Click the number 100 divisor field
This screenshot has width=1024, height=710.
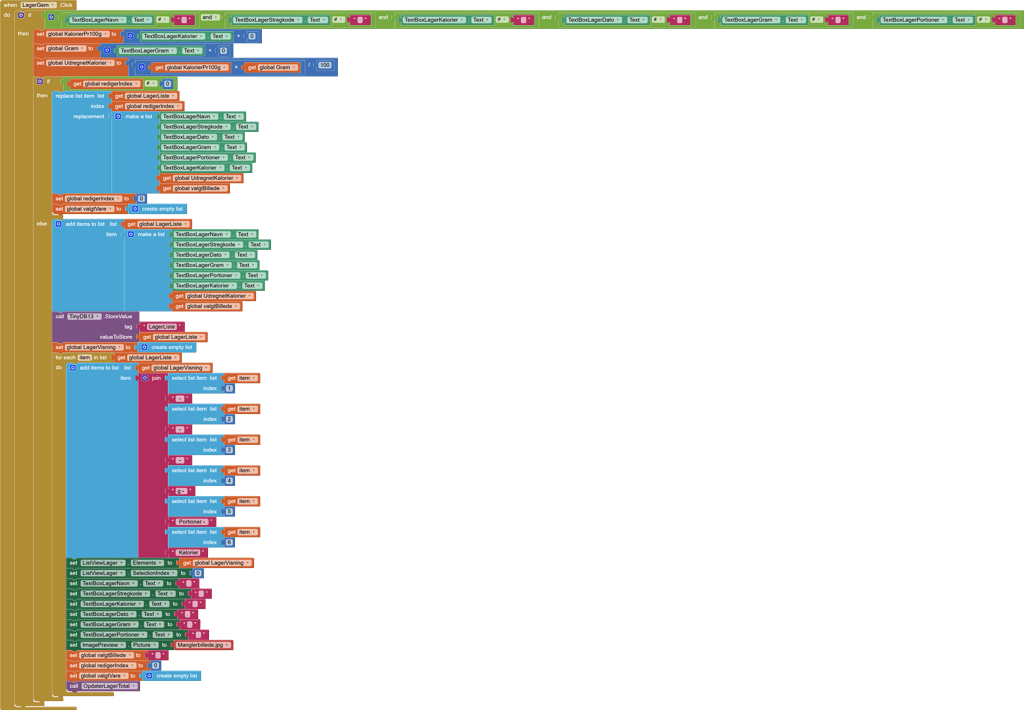click(x=325, y=66)
